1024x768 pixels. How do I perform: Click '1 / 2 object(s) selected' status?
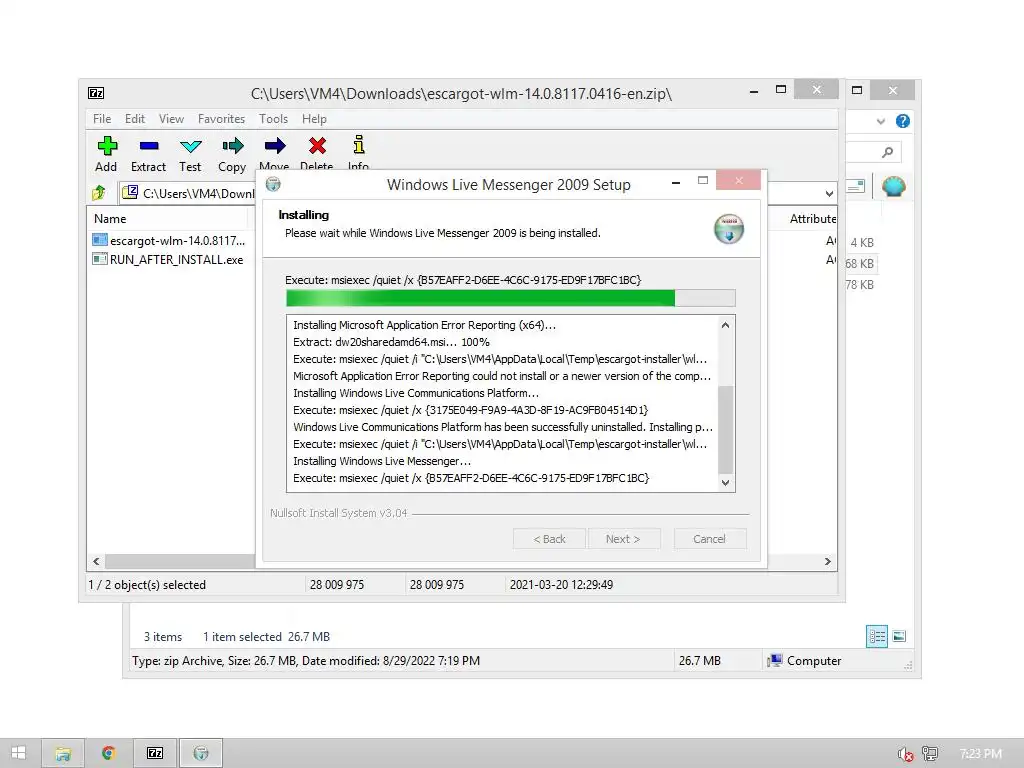point(147,584)
